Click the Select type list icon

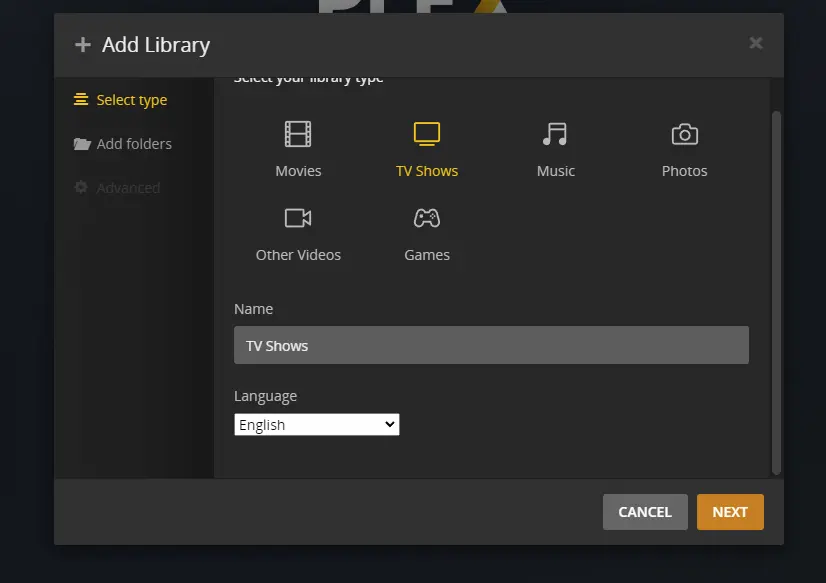point(81,100)
